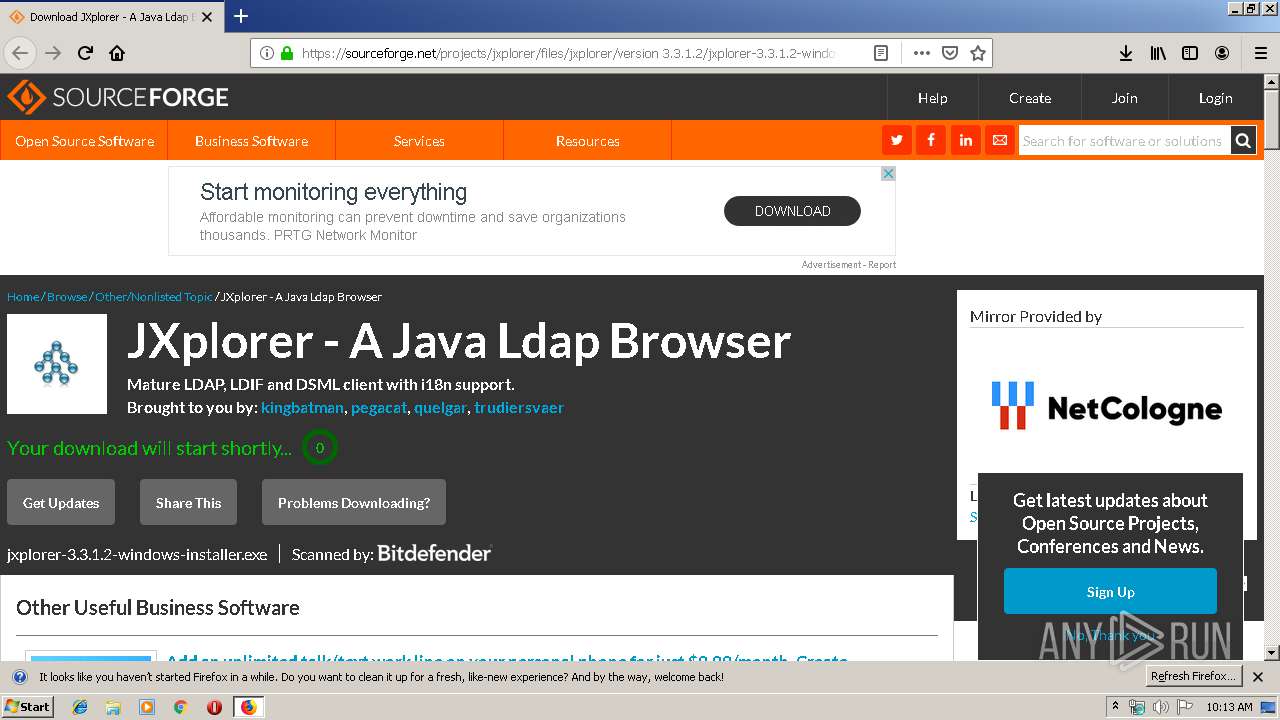Viewport: 1280px width, 720px height.
Task: Click the page vertical scrollbar
Action: click(1271, 367)
